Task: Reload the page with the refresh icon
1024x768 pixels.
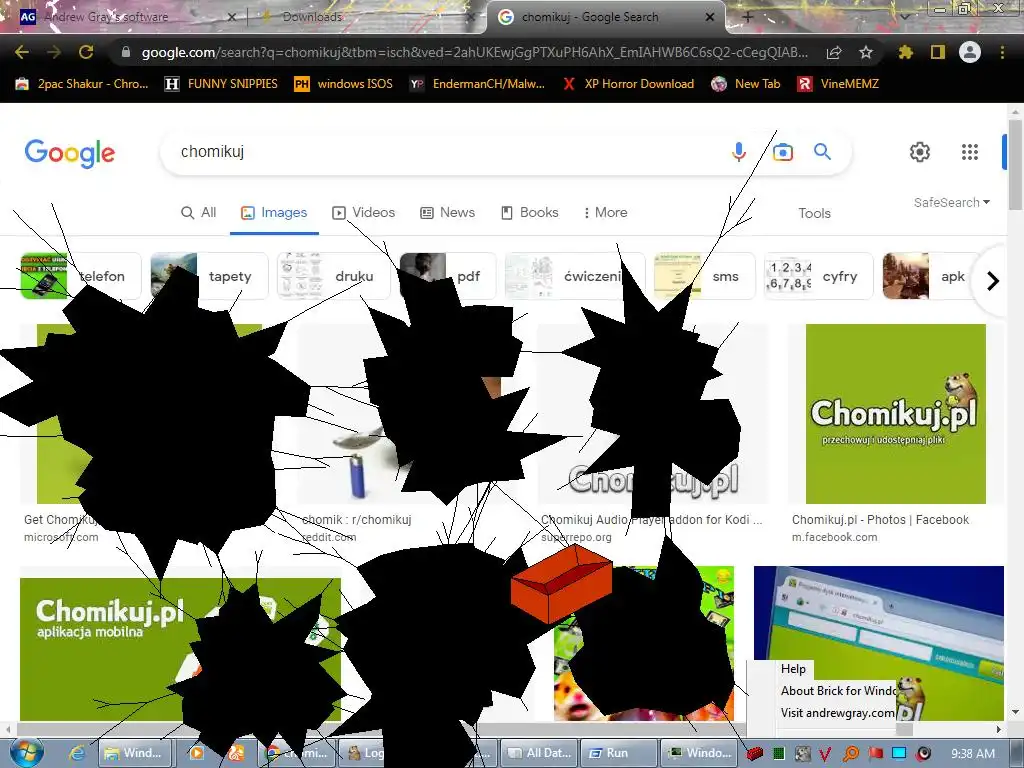Action: [x=86, y=52]
